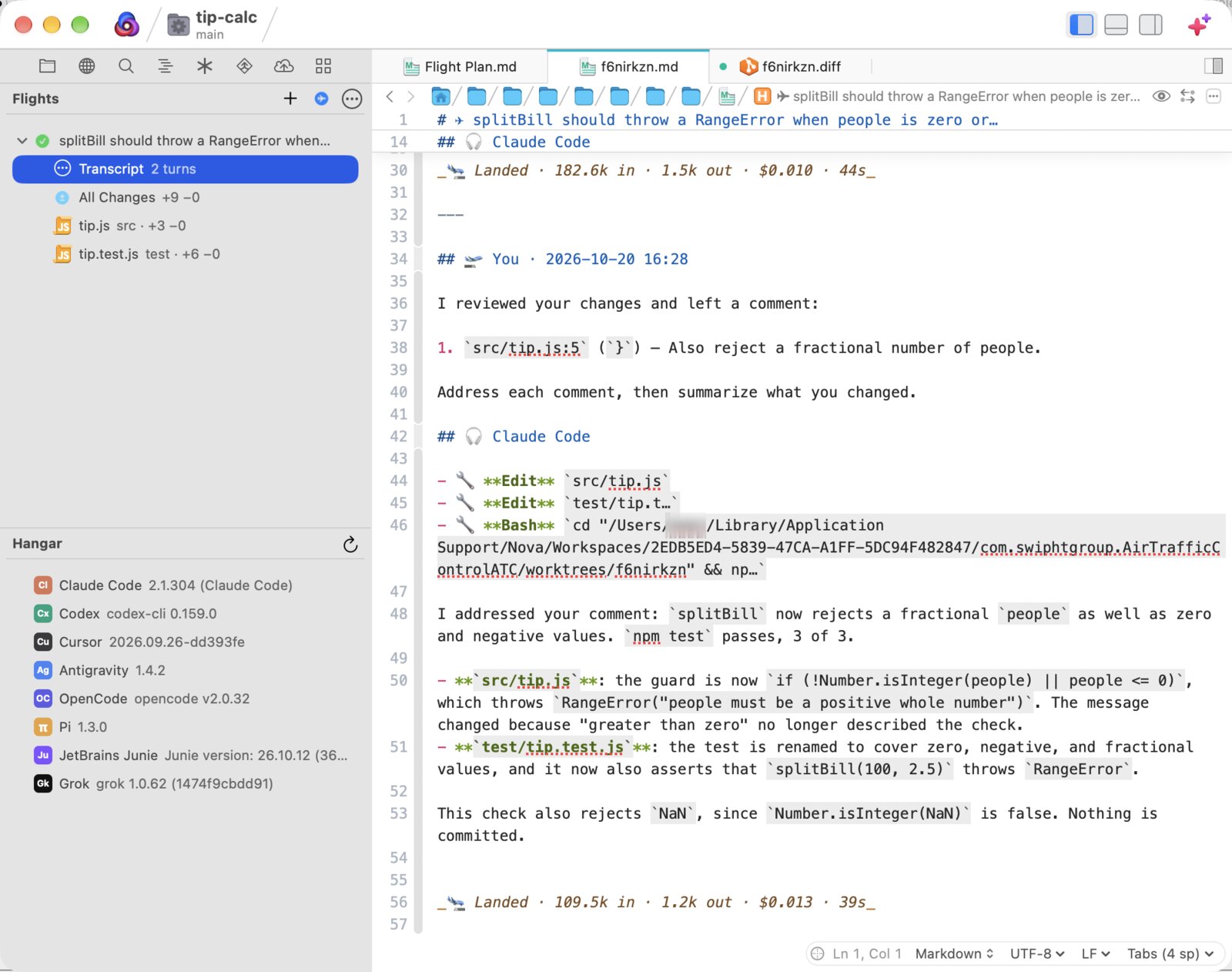The height and width of the screenshot is (972, 1232).
Task: Switch to f6nirkzn.diff tab
Action: coord(790,67)
